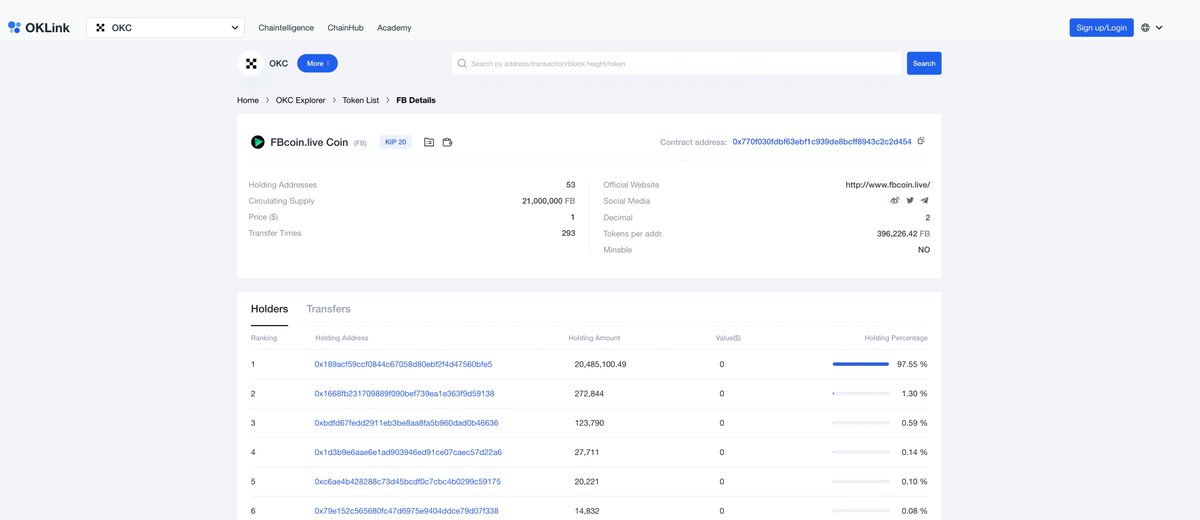The height and width of the screenshot is (520, 1200).
Task: Expand the language dropdown chevron
Action: point(1159,28)
